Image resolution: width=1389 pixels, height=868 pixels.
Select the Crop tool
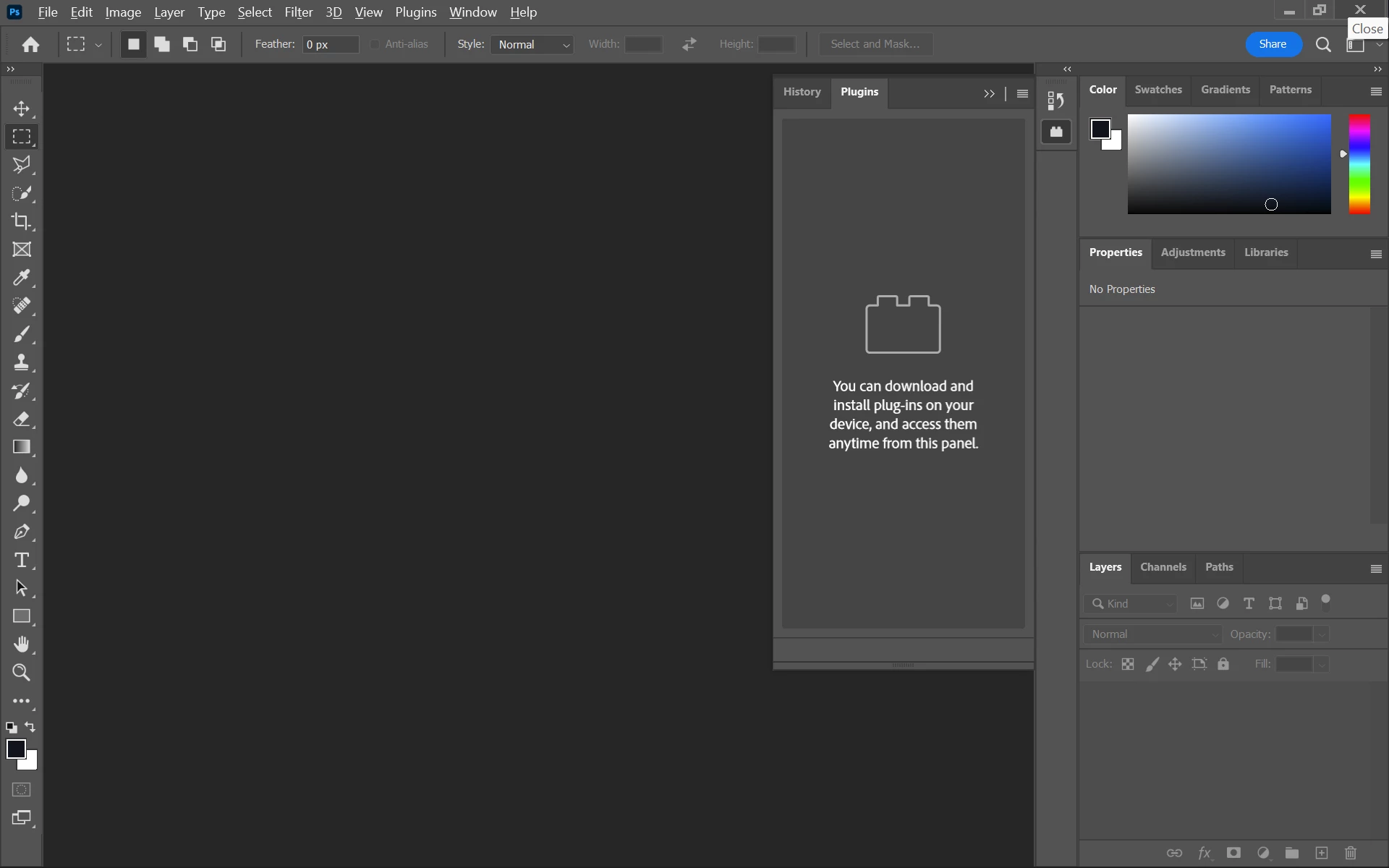(x=22, y=221)
